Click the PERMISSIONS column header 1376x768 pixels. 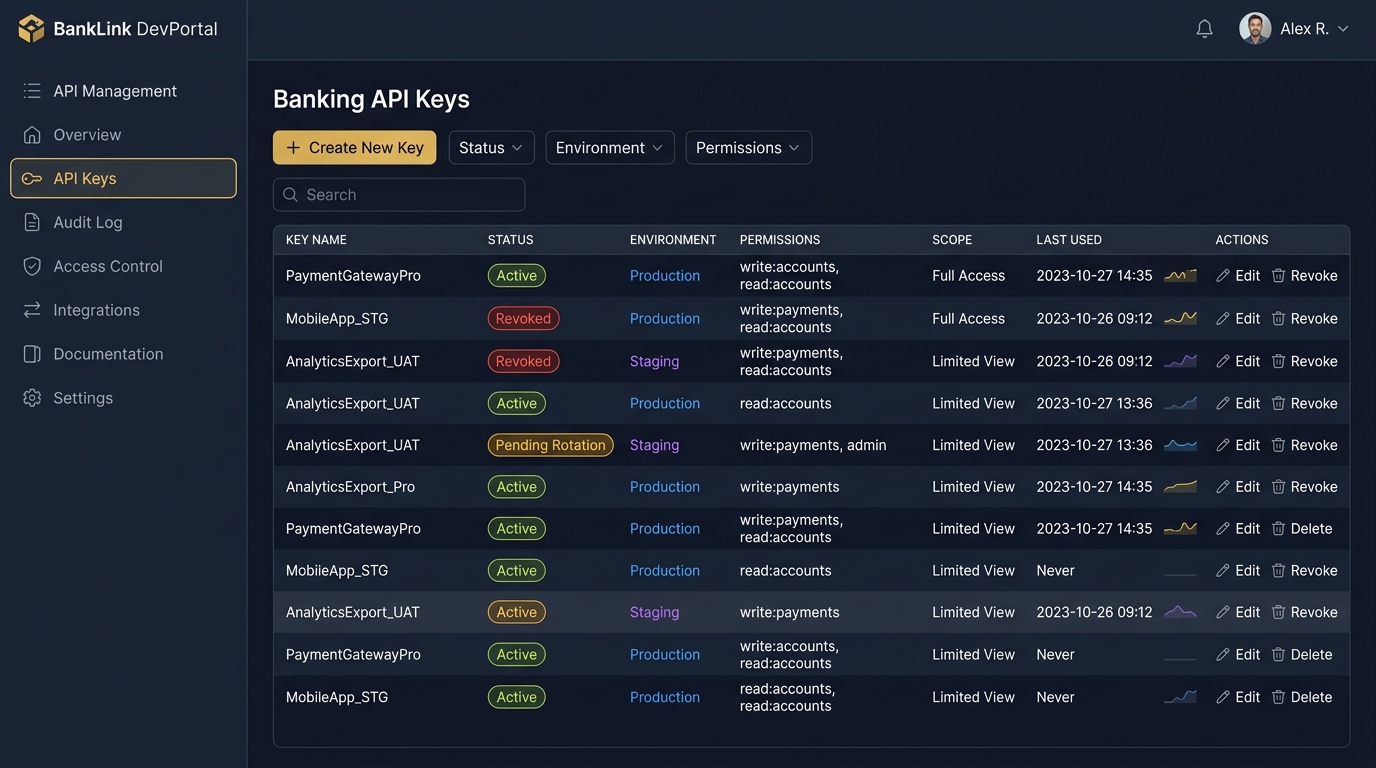click(x=780, y=240)
